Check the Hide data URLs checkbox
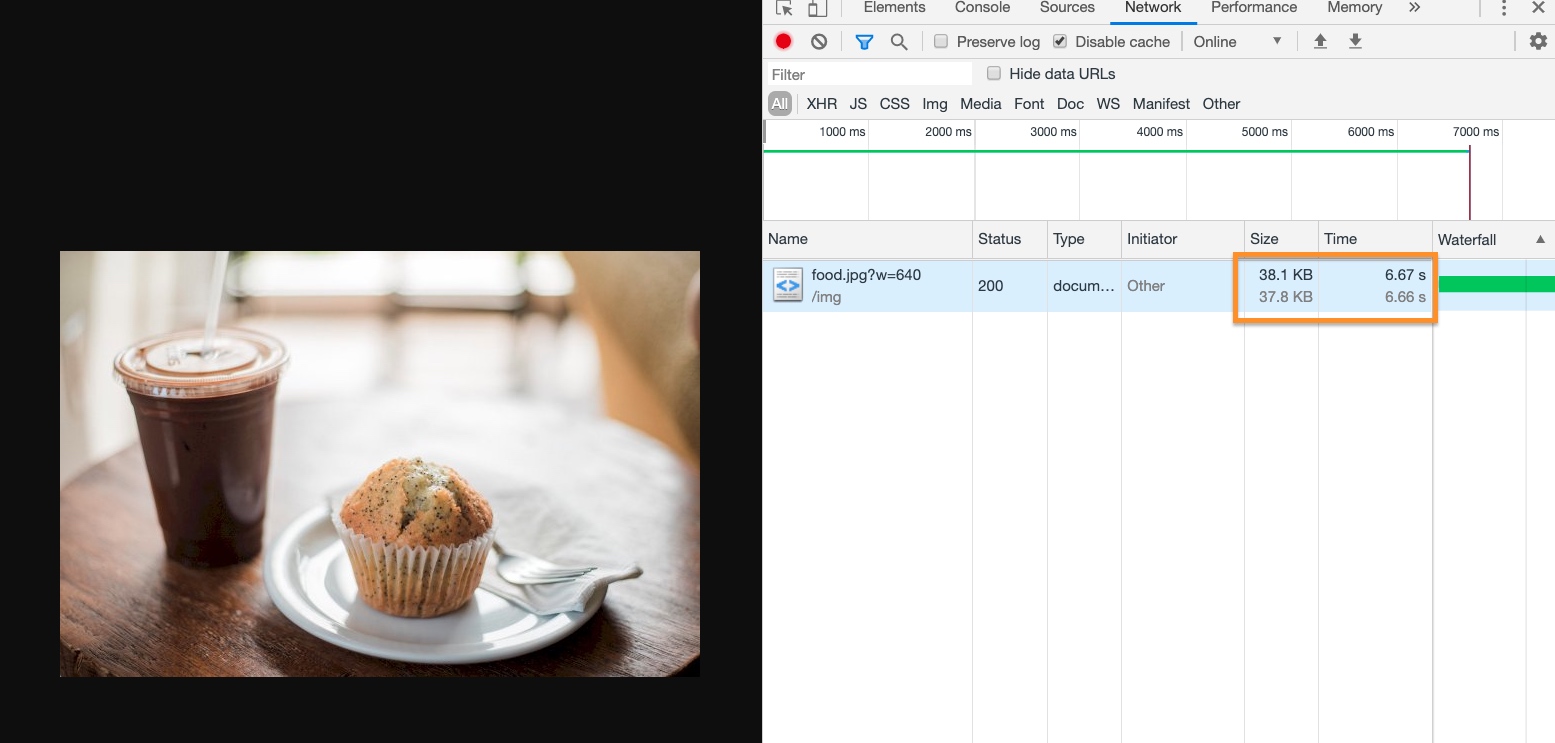This screenshot has width=1555, height=743. pyautogui.click(x=994, y=73)
